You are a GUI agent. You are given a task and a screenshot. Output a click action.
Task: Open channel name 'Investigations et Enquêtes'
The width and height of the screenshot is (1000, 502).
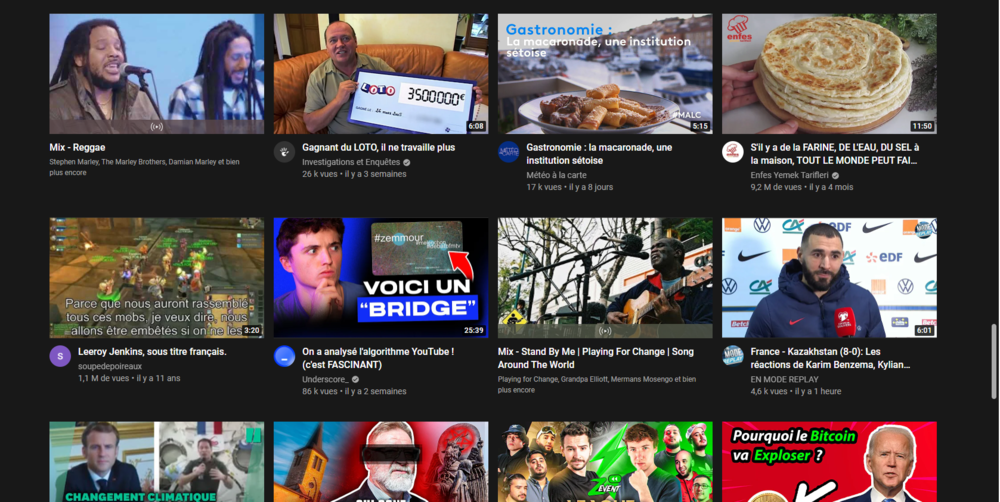[x=351, y=163]
